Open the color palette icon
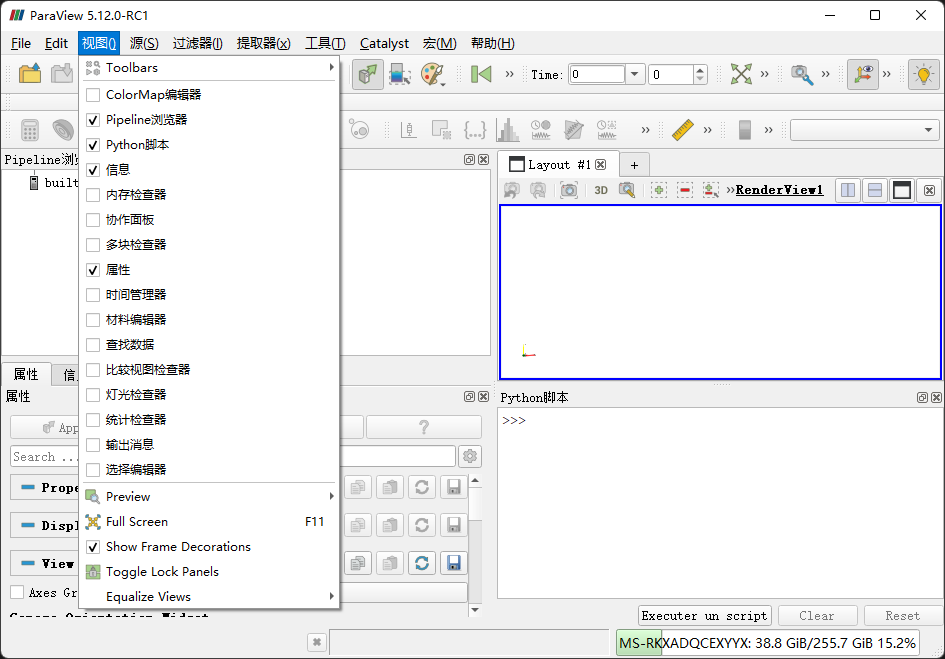Screen dimensions: 945x659 pos(432,74)
